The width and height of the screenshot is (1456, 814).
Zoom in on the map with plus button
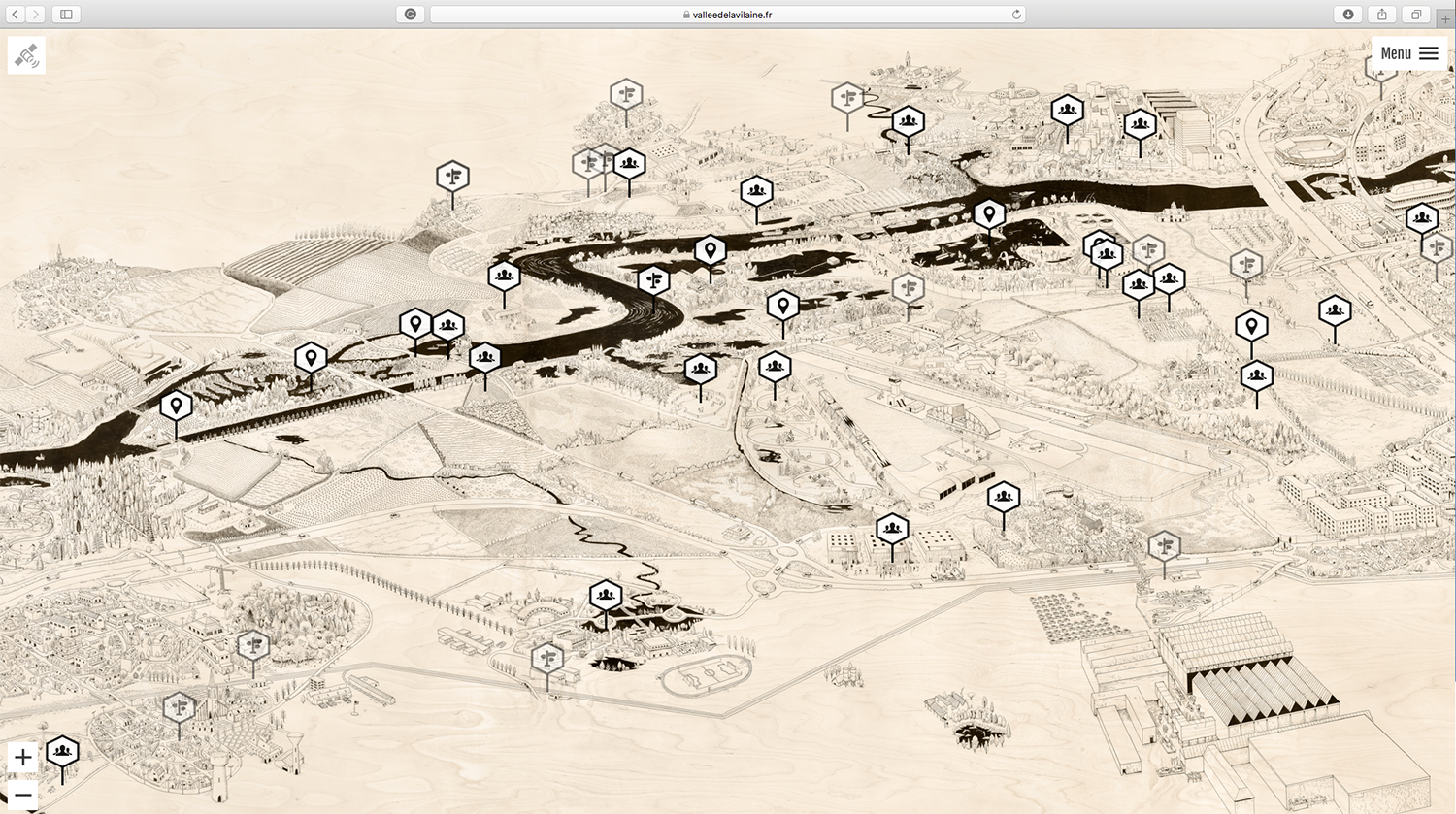click(x=22, y=757)
